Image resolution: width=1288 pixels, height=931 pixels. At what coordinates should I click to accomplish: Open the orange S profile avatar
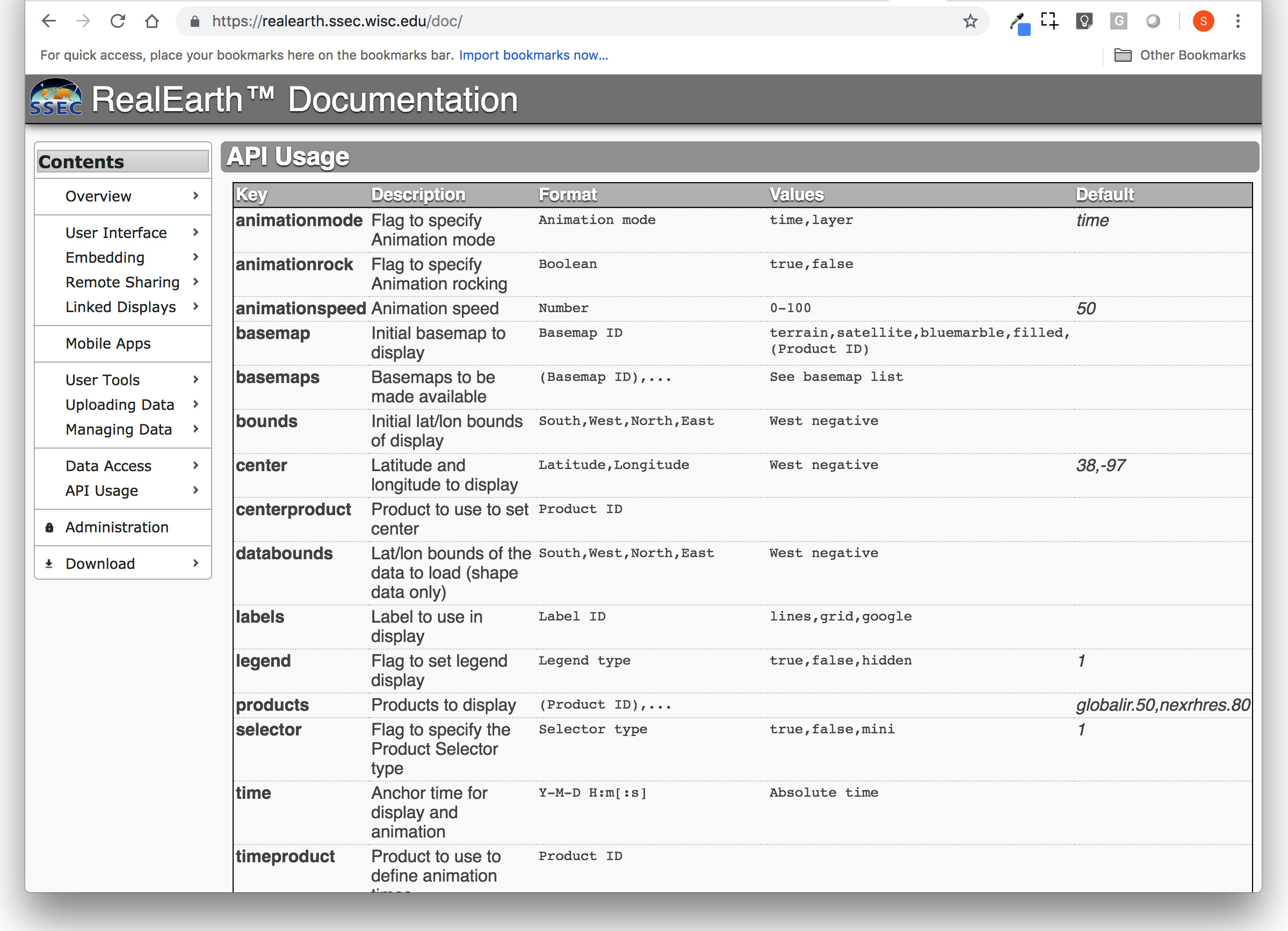pos(1203,21)
